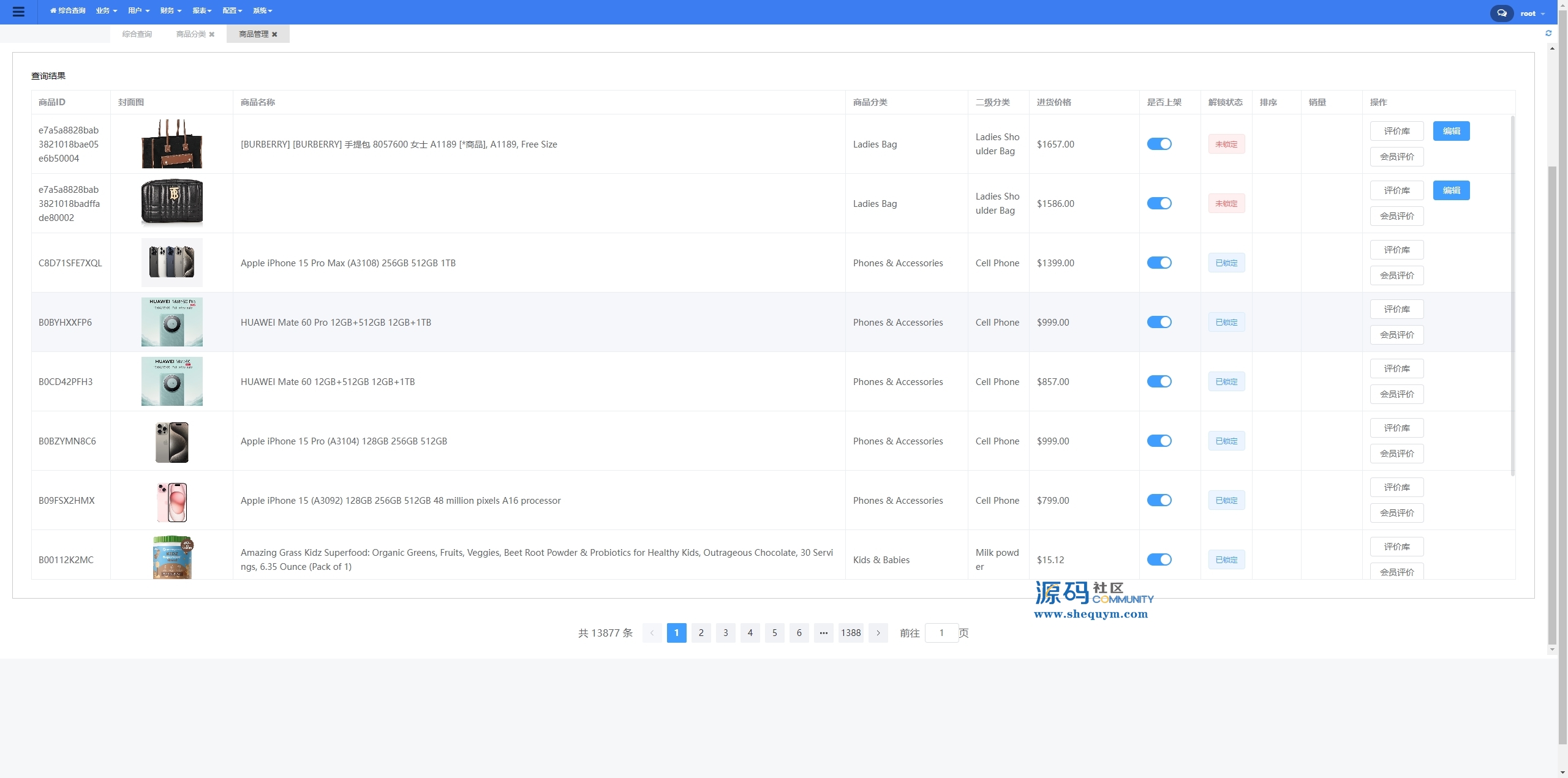Viewport: 1568px width, 778px height.
Task: Click 未锁定 tag for $1657.00 item
Action: coord(1226,144)
